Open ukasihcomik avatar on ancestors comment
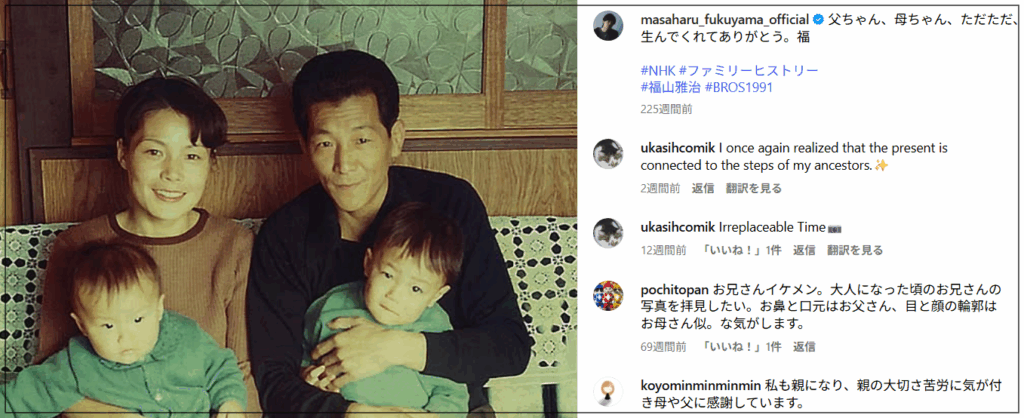1024x418 pixels. [x=607, y=154]
